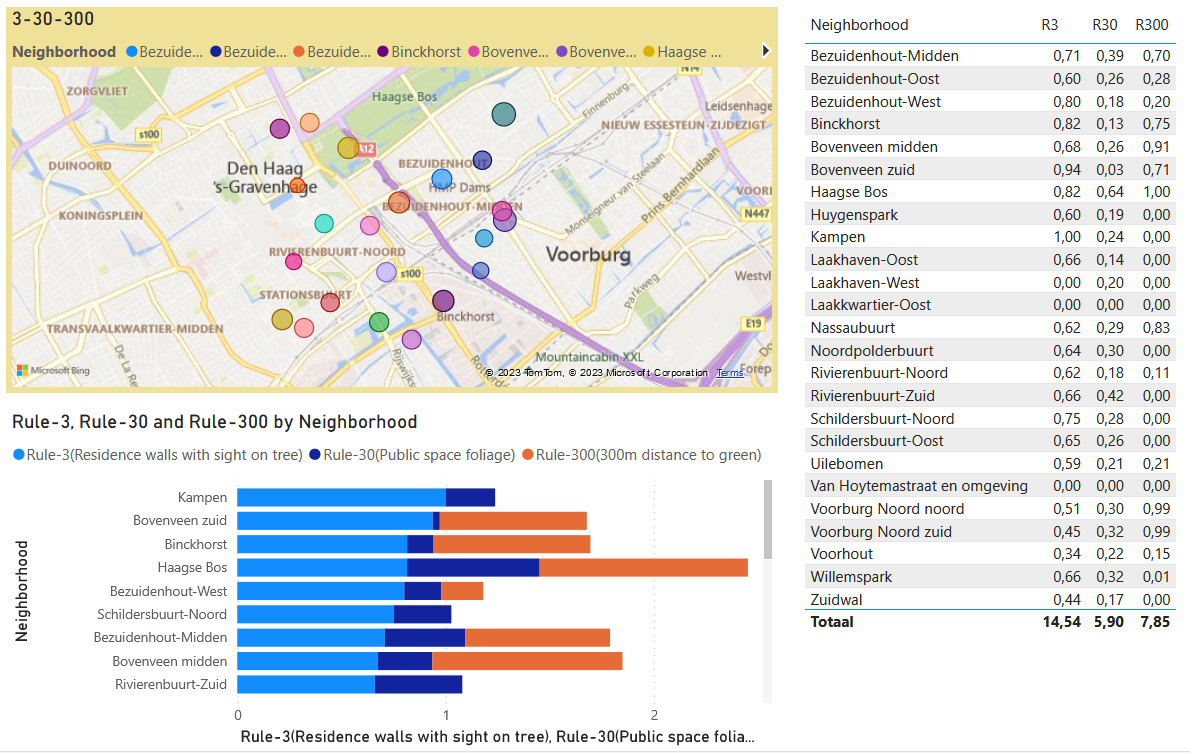Click the bar chart vertical scrollbar

(x=768, y=520)
